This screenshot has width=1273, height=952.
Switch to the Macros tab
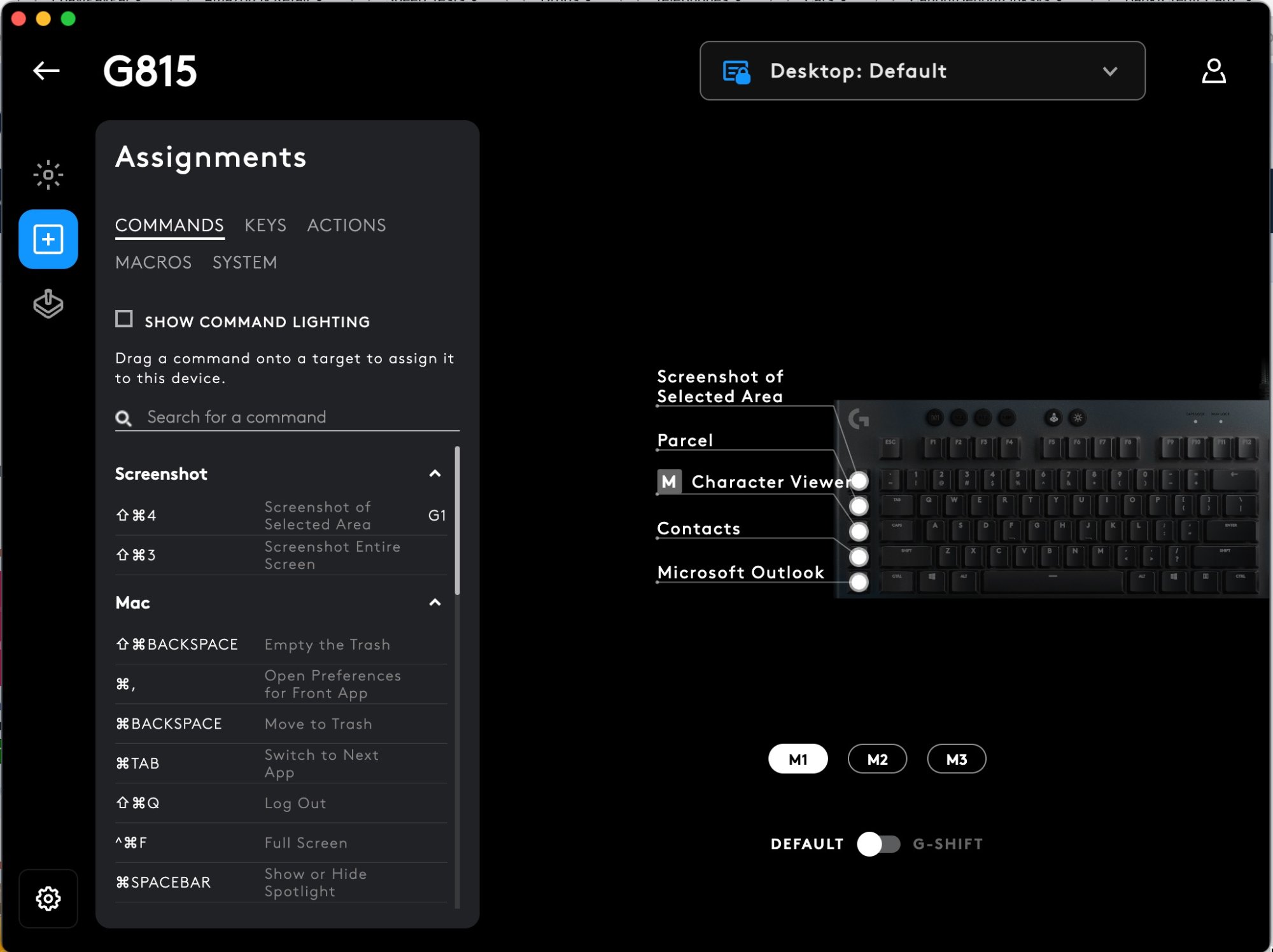(x=153, y=263)
